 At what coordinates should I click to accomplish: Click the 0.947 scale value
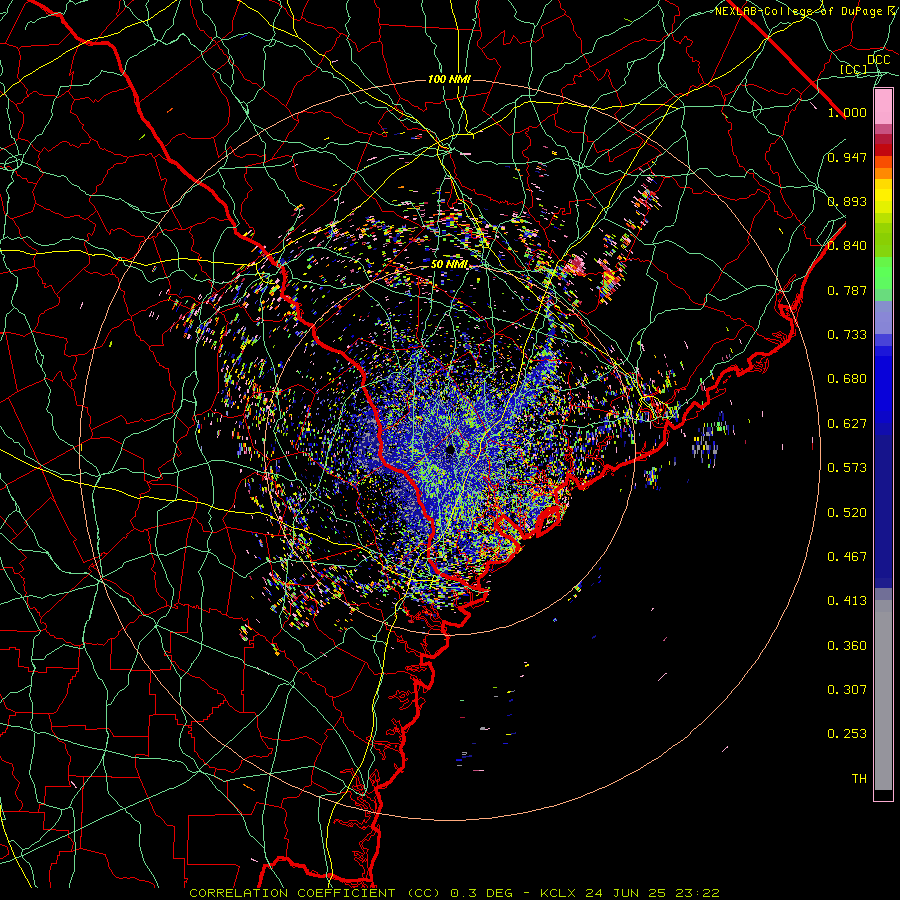847,157
